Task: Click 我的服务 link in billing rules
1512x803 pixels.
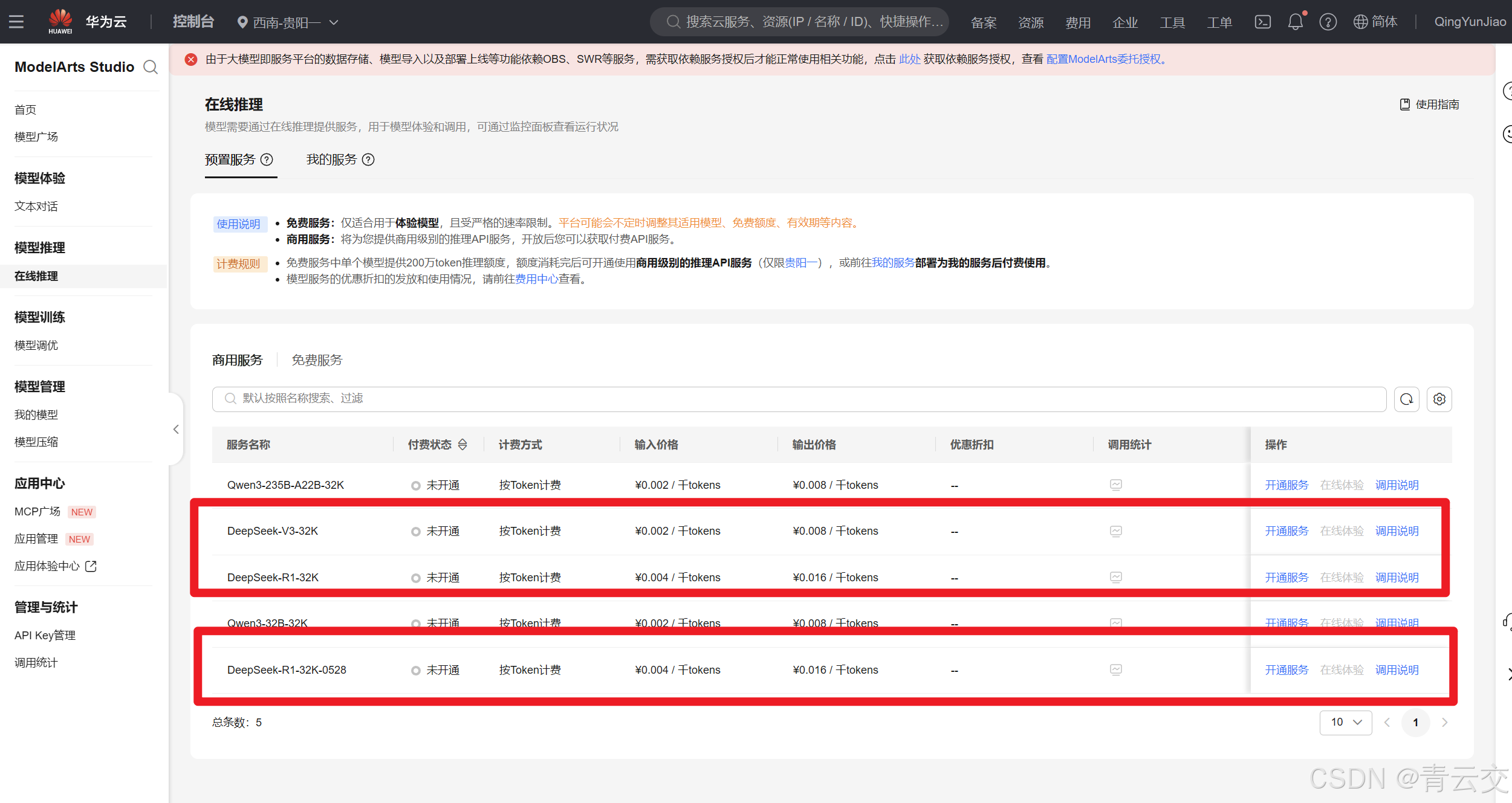Action: [893, 263]
